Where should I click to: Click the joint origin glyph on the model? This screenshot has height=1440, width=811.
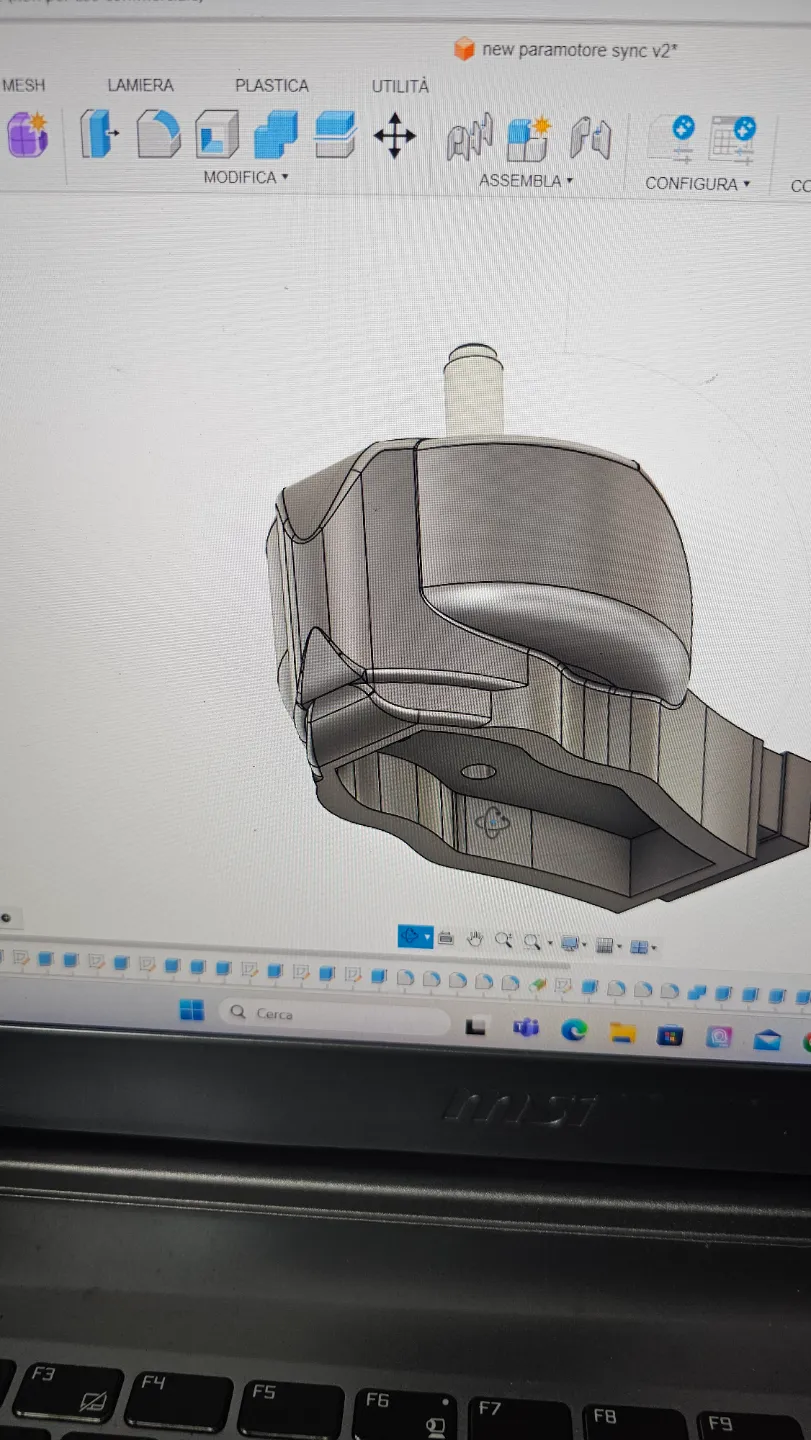(x=493, y=822)
